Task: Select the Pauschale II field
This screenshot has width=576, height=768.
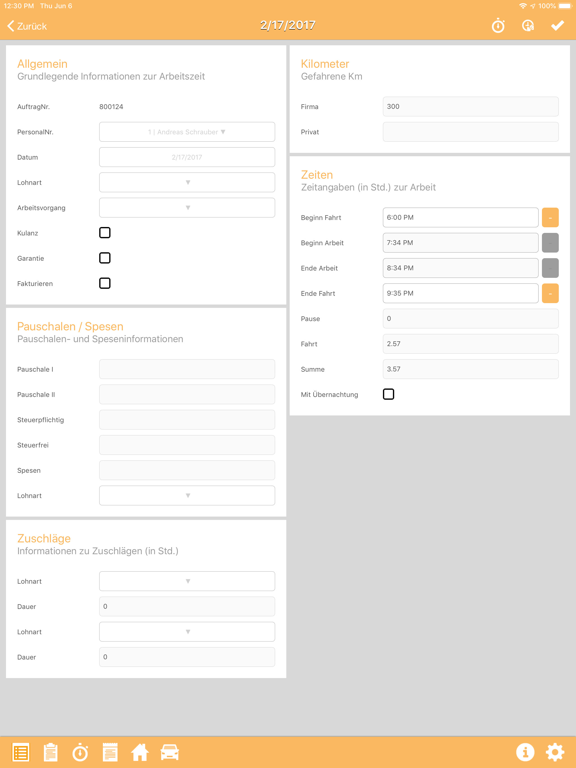Action: point(187,394)
